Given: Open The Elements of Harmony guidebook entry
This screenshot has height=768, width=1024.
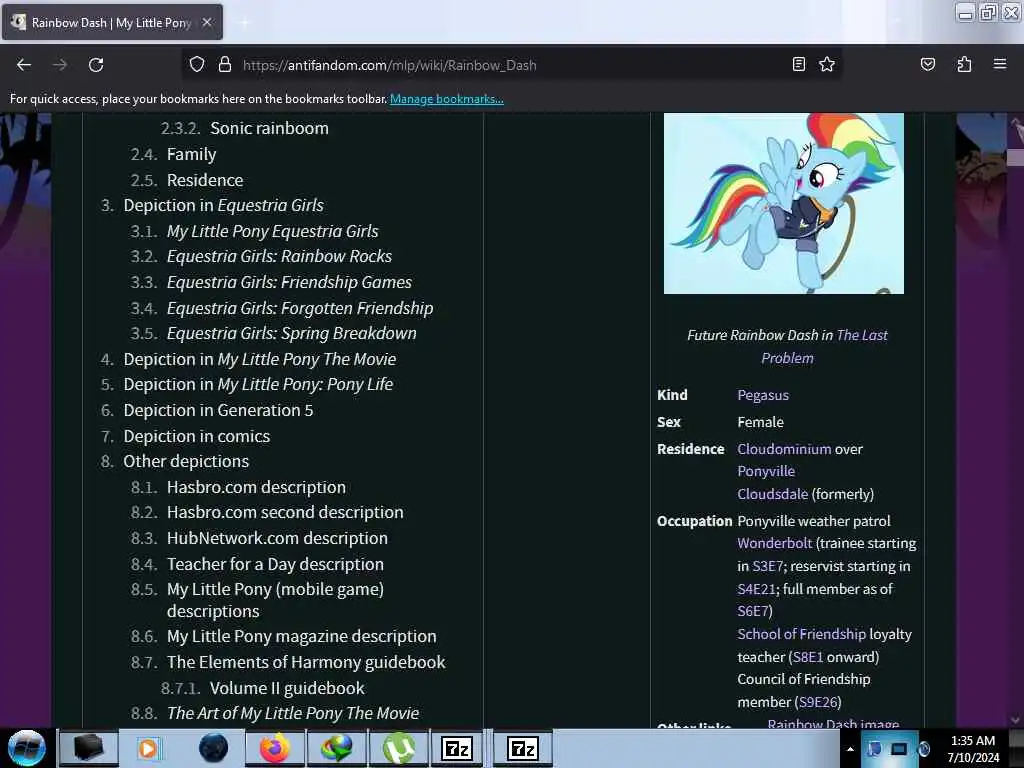Looking at the screenshot, I should tap(306, 662).
